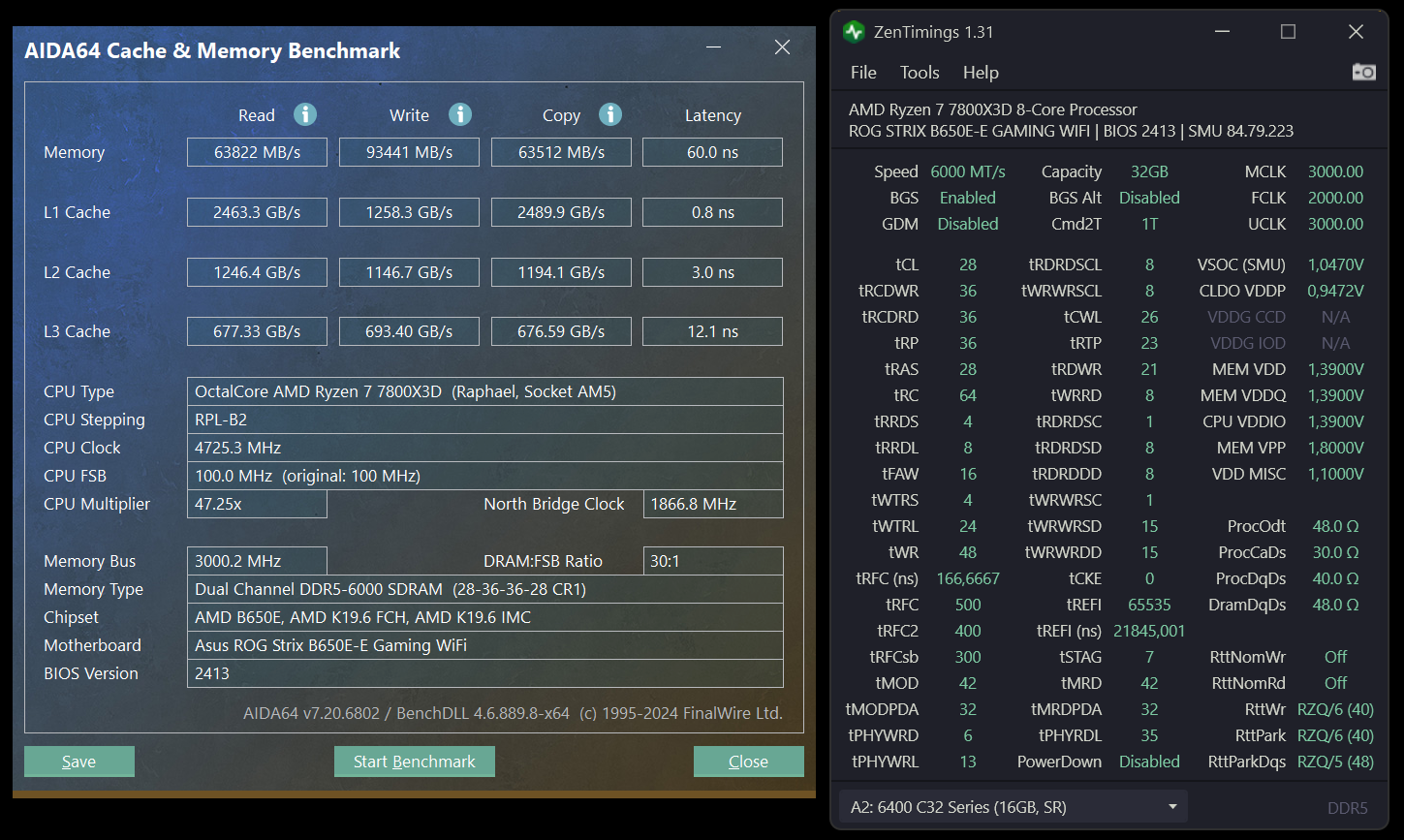The height and width of the screenshot is (840, 1404).
Task: Start Benchmark in AIDA64
Action: 414,762
